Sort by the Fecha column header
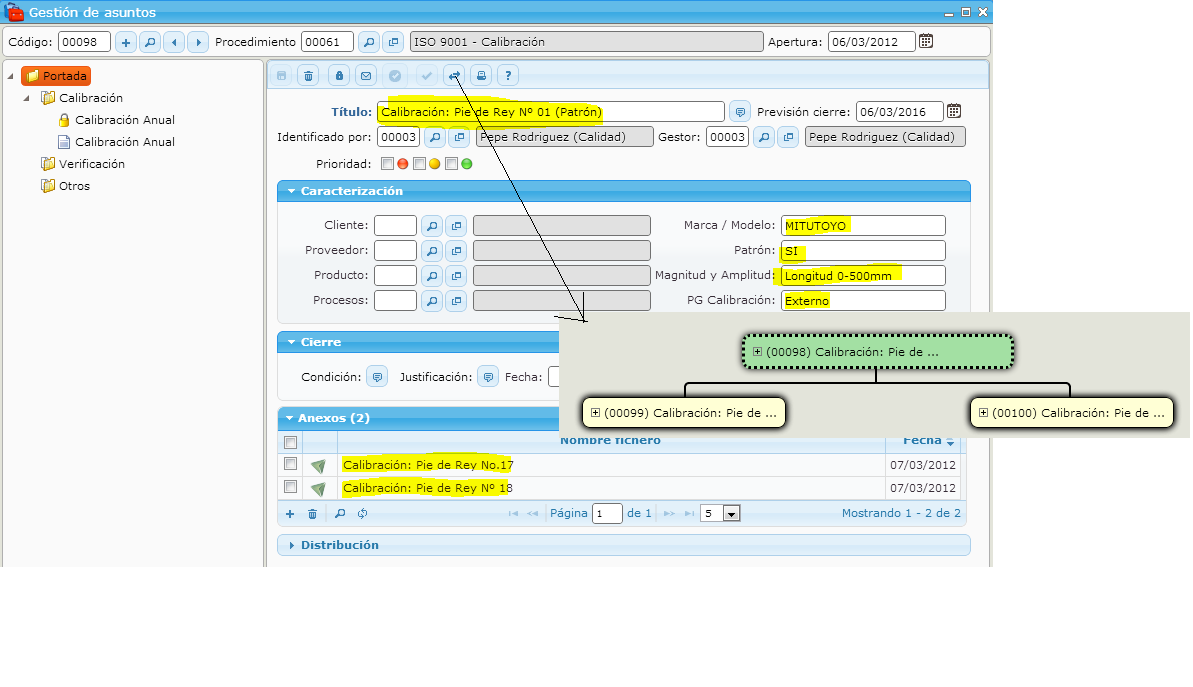This screenshot has height=687, width=1193. (x=922, y=441)
